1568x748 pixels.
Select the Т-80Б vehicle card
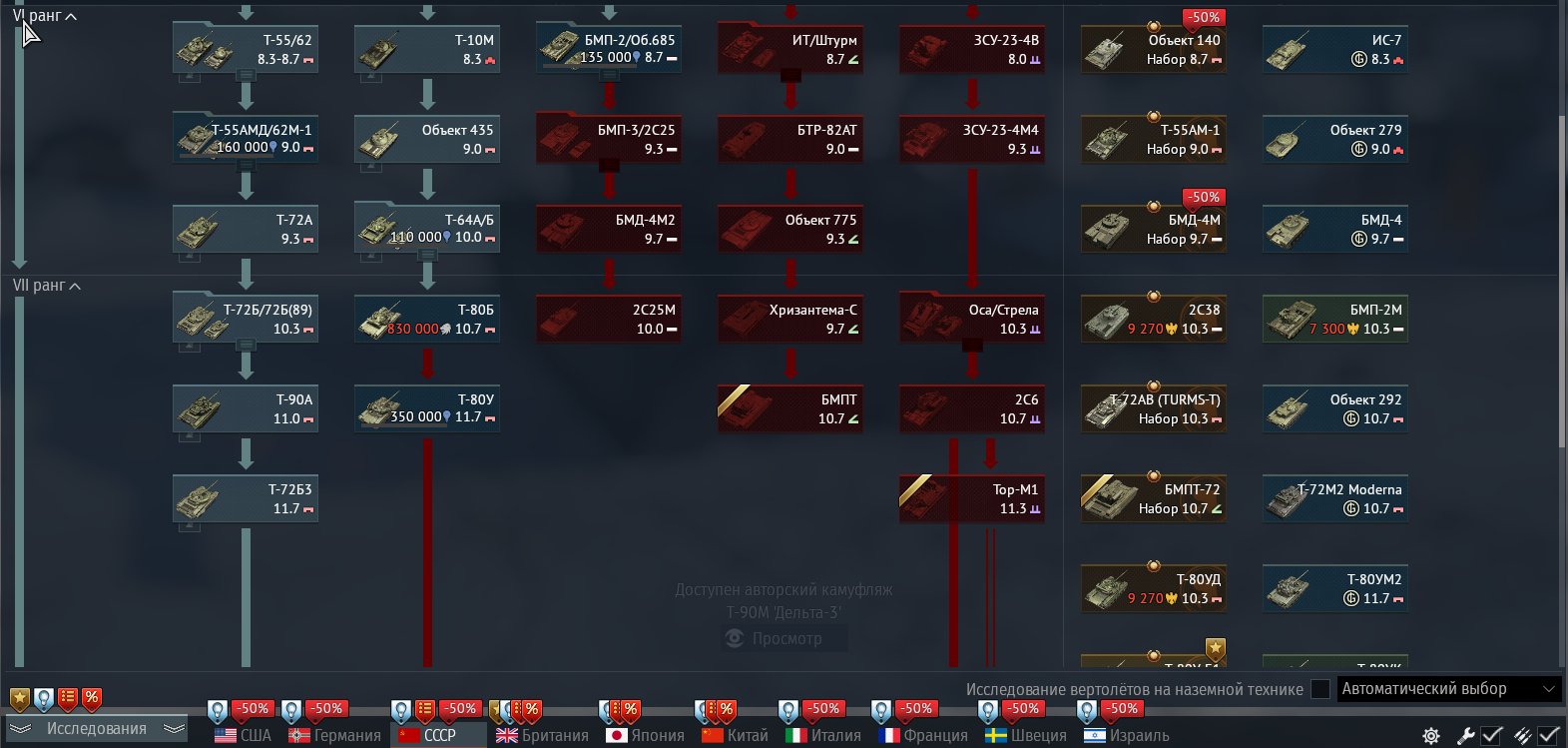click(x=427, y=319)
